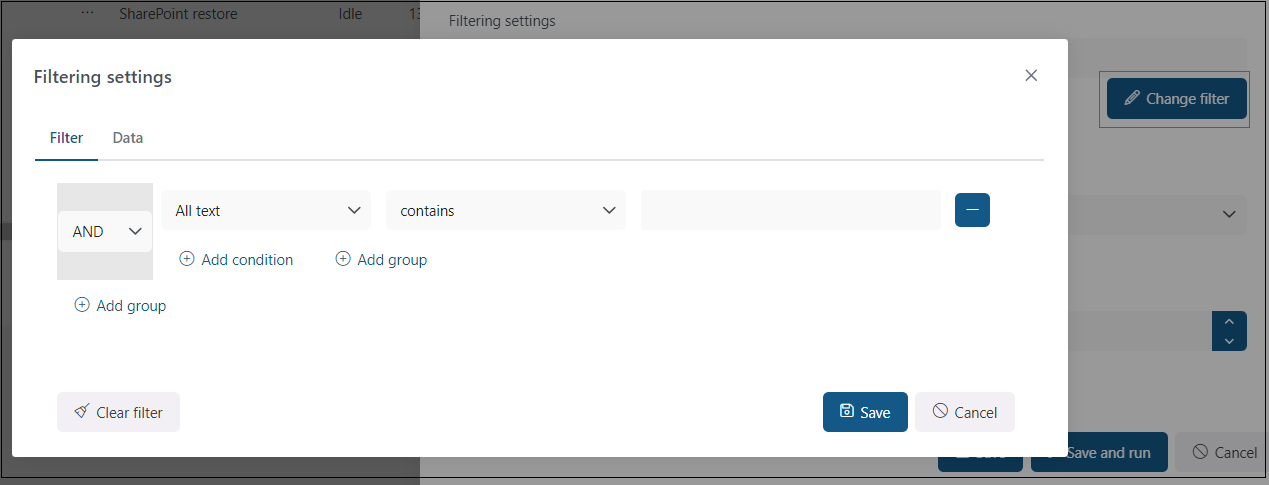Remove the condition with the minus button
This screenshot has width=1269, height=485.
pyautogui.click(x=972, y=210)
